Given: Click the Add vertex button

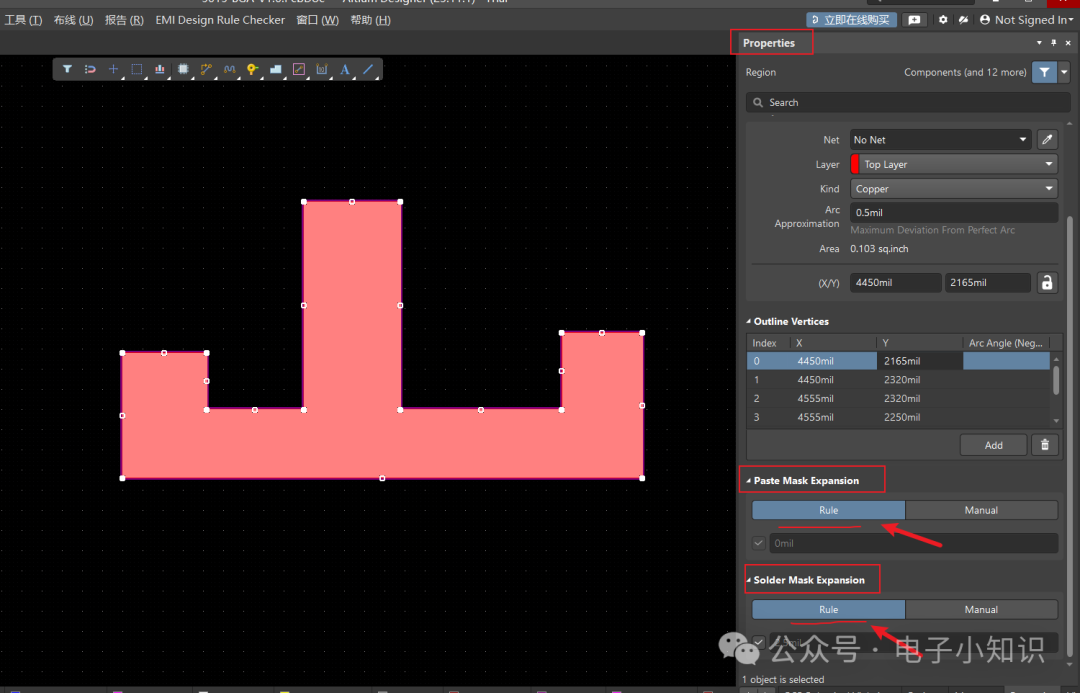Looking at the screenshot, I should point(993,445).
